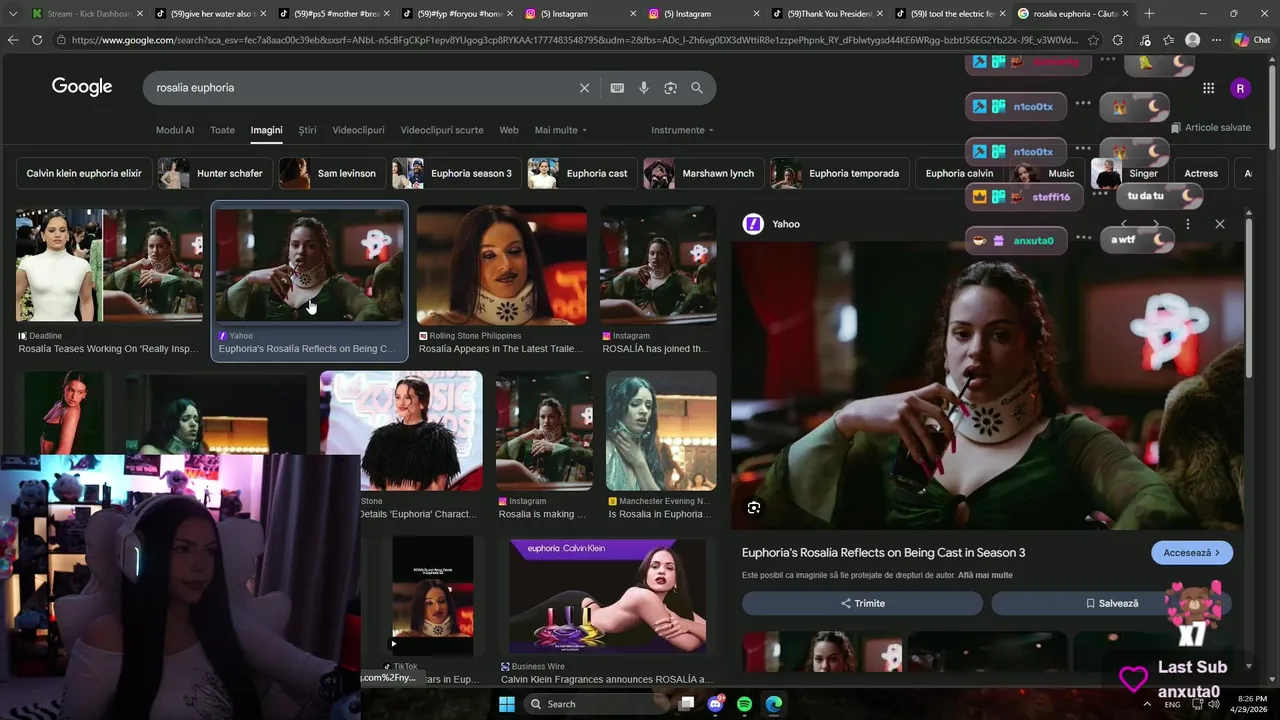Select the 'Hunter schafer' filter chip

tap(215, 173)
